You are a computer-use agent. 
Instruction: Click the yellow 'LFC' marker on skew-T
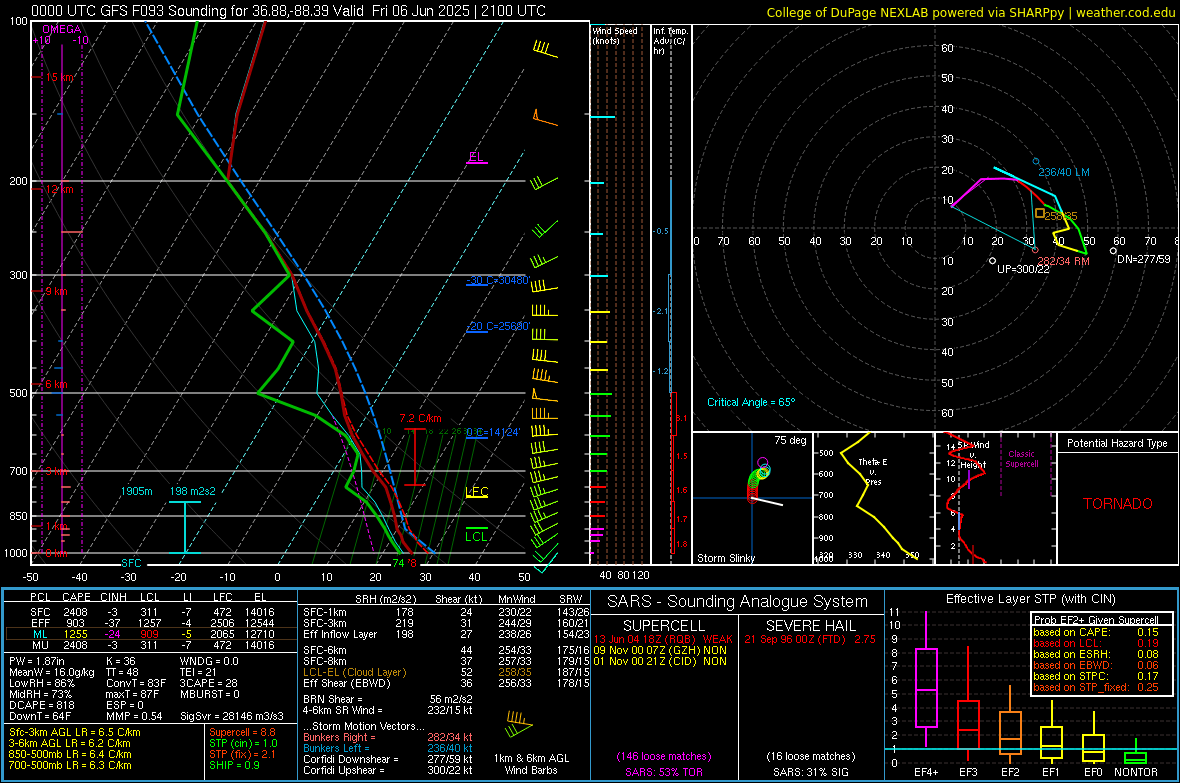pyautogui.click(x=476, y=492)
